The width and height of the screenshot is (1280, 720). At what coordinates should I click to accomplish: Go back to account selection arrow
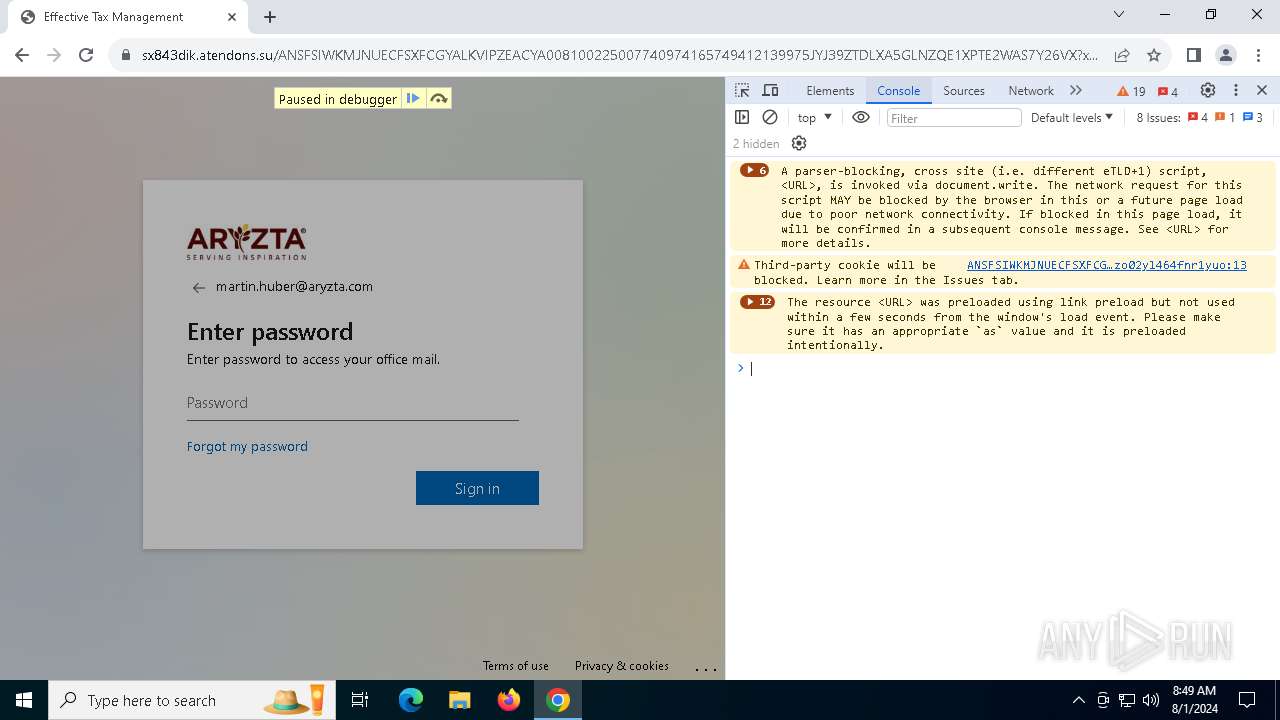pyautogui.click(x=198, y=288)
